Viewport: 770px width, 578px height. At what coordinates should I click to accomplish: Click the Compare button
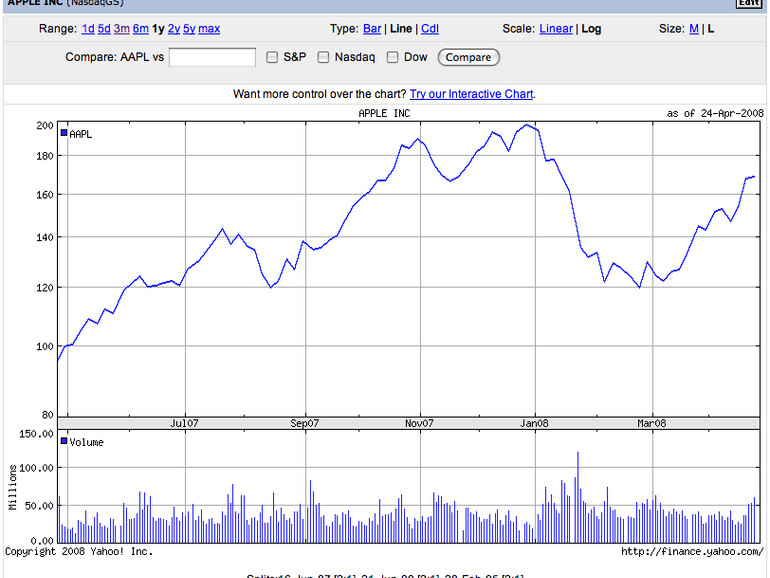468,57
